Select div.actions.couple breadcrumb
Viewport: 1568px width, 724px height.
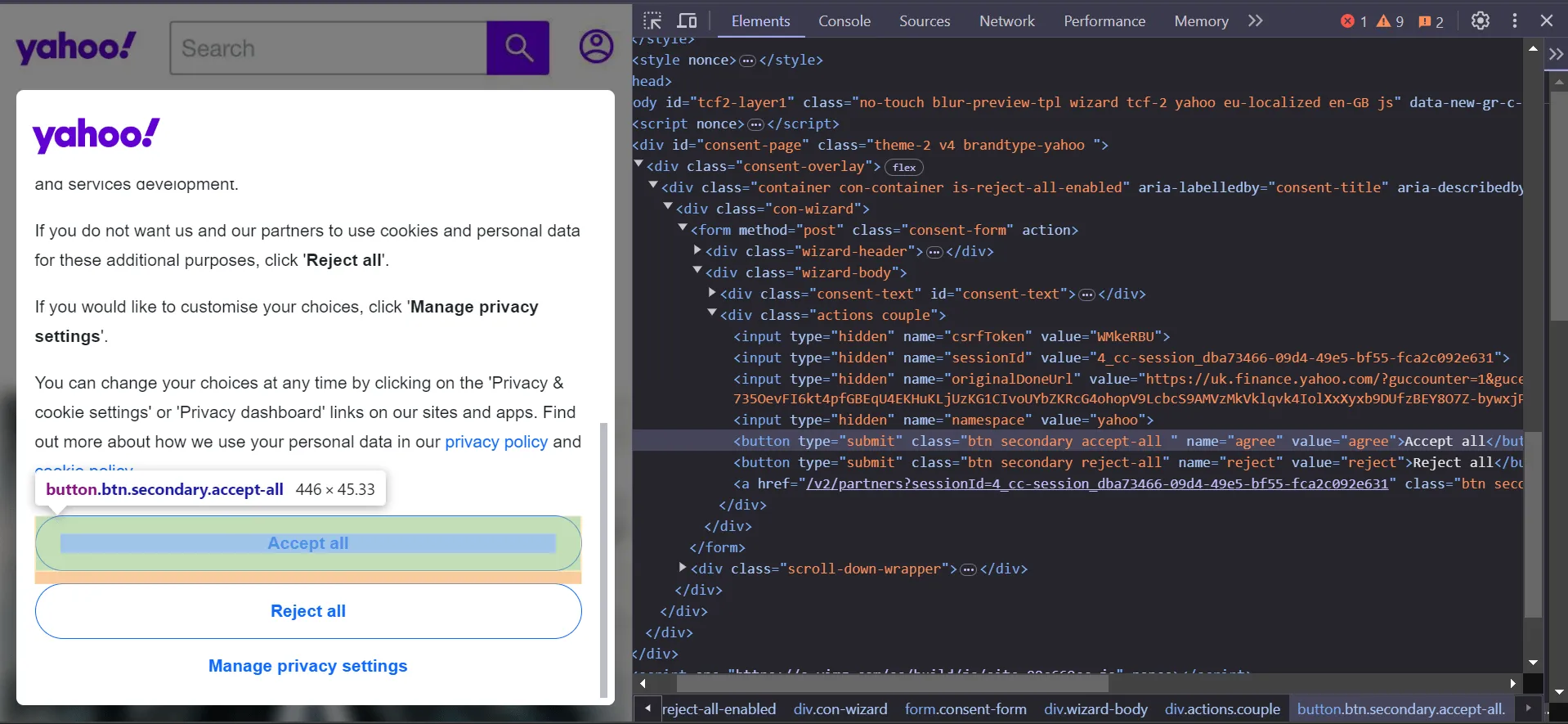click(1222, 709)
